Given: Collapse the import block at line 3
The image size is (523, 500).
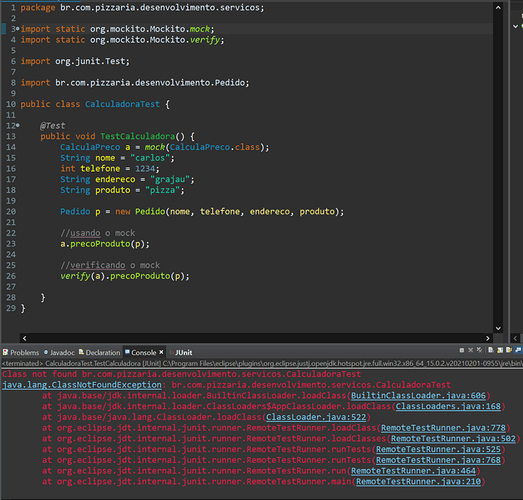Looking at the screenshot, I should (x=18, y=29).
